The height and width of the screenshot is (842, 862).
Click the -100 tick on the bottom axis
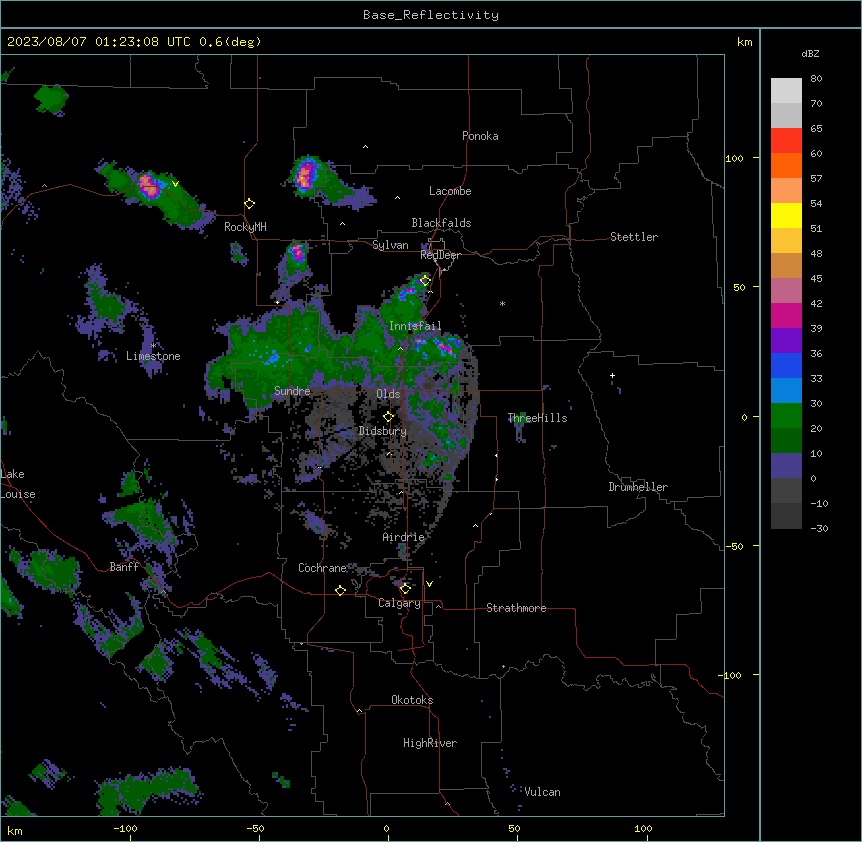[x=126, y=828]
